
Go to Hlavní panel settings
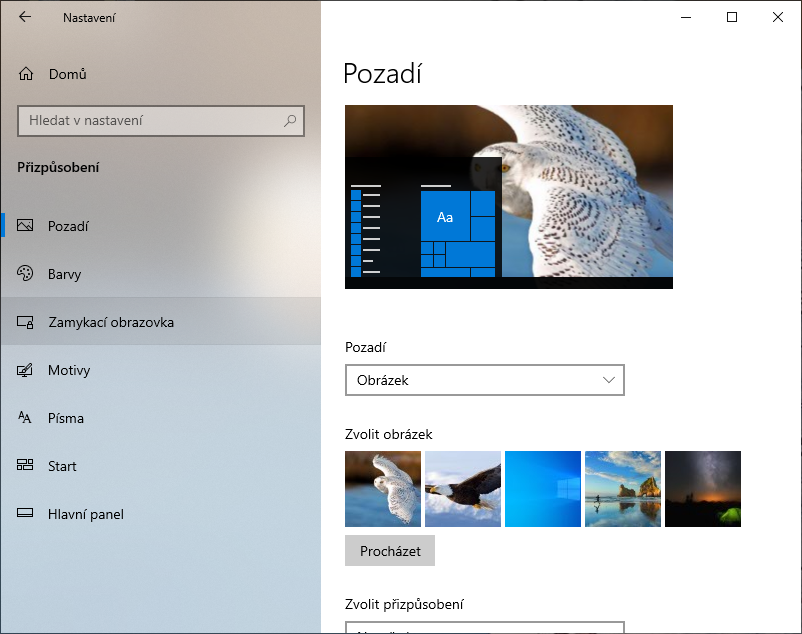86,514
